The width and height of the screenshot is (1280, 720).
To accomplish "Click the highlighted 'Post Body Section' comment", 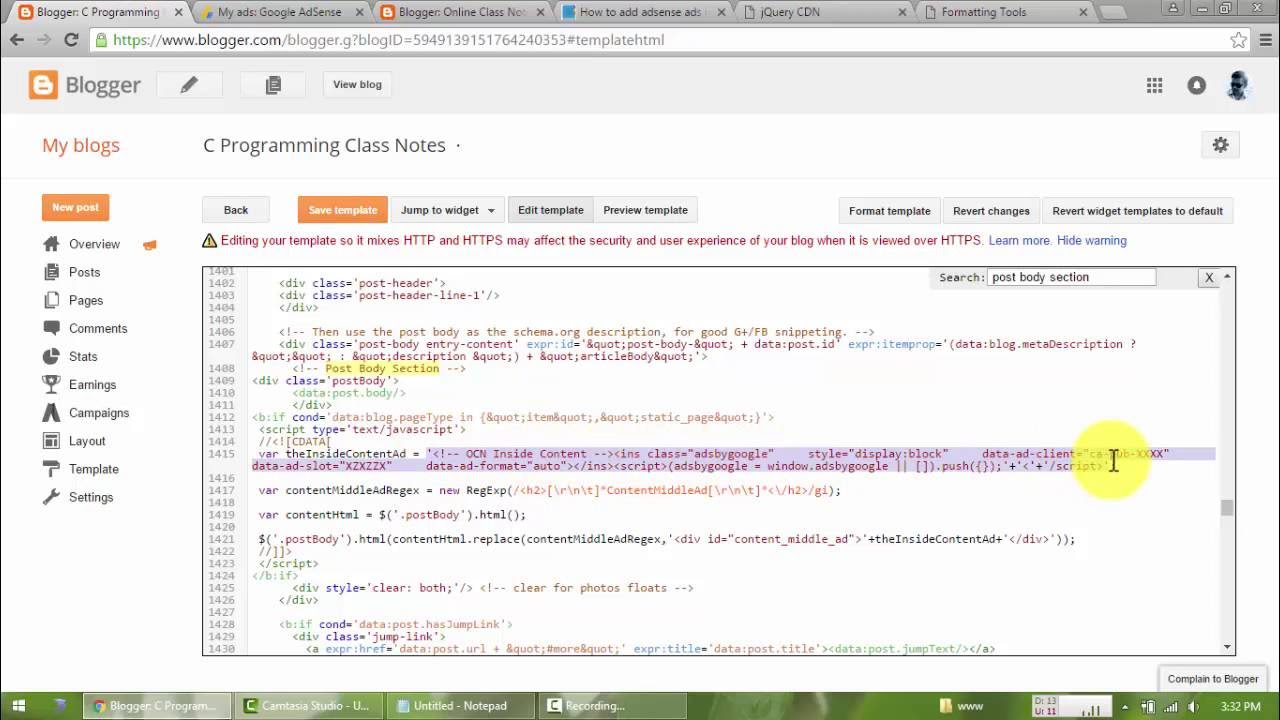I will pos(382,368).
